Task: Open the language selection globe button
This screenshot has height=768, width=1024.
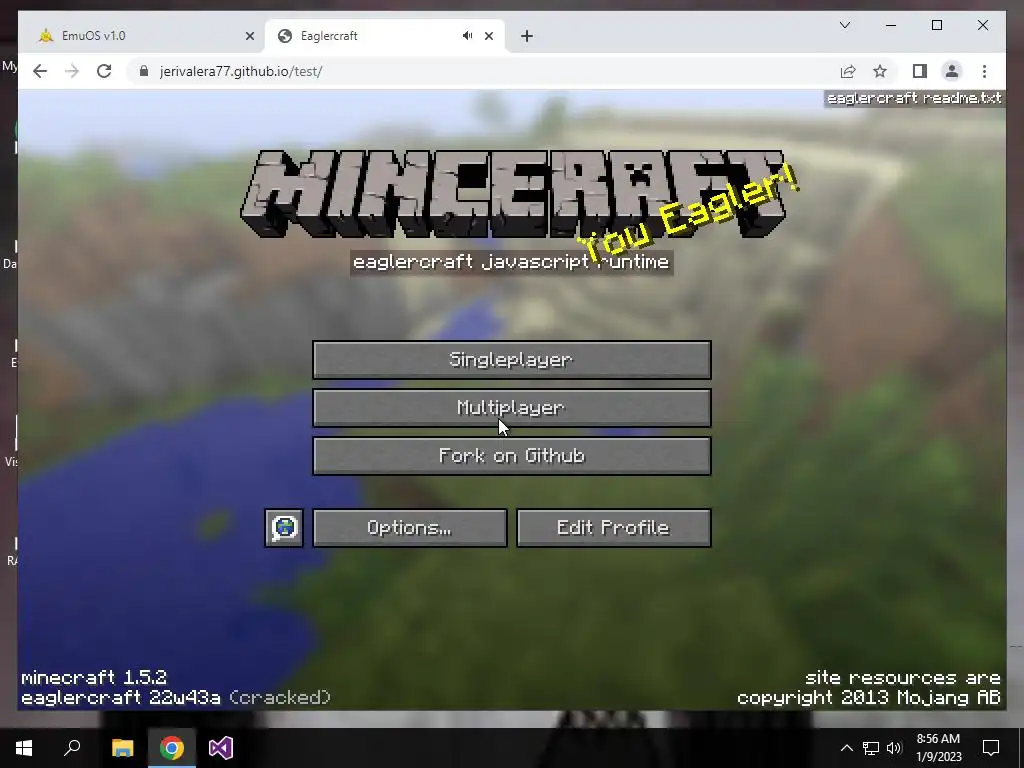Action: point(284,528)
